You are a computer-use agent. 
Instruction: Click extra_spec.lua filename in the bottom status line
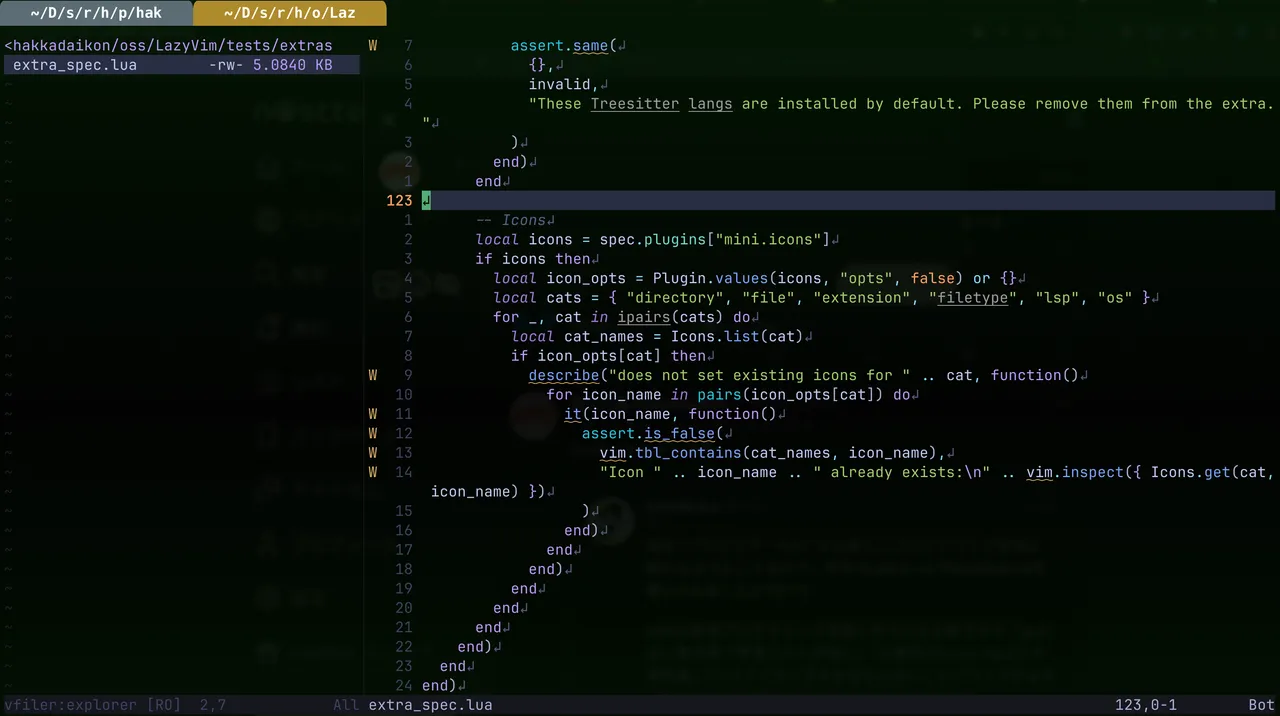430,705
